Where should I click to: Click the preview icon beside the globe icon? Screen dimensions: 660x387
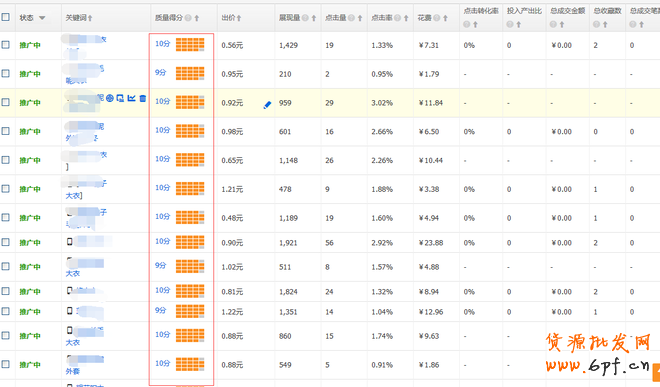[x=120, y=98]
